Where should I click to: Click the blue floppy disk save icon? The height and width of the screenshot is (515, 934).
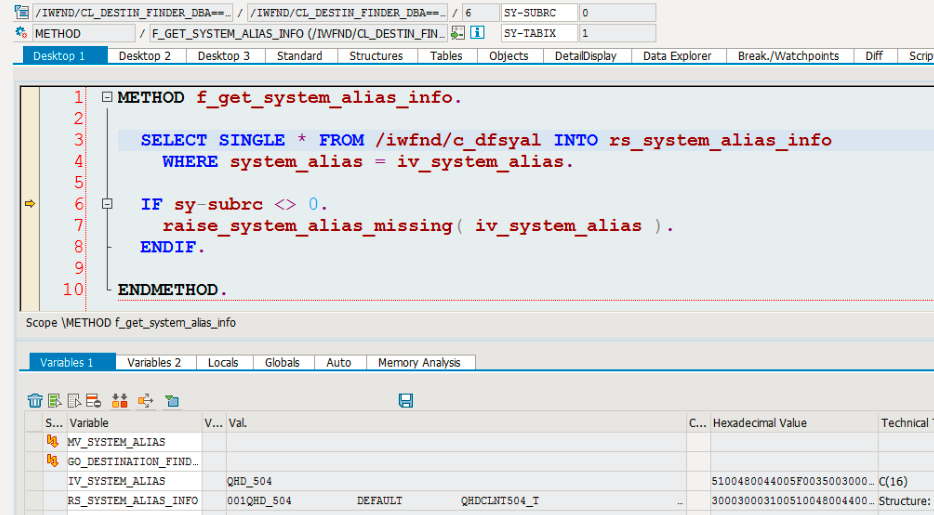point(406,401)
